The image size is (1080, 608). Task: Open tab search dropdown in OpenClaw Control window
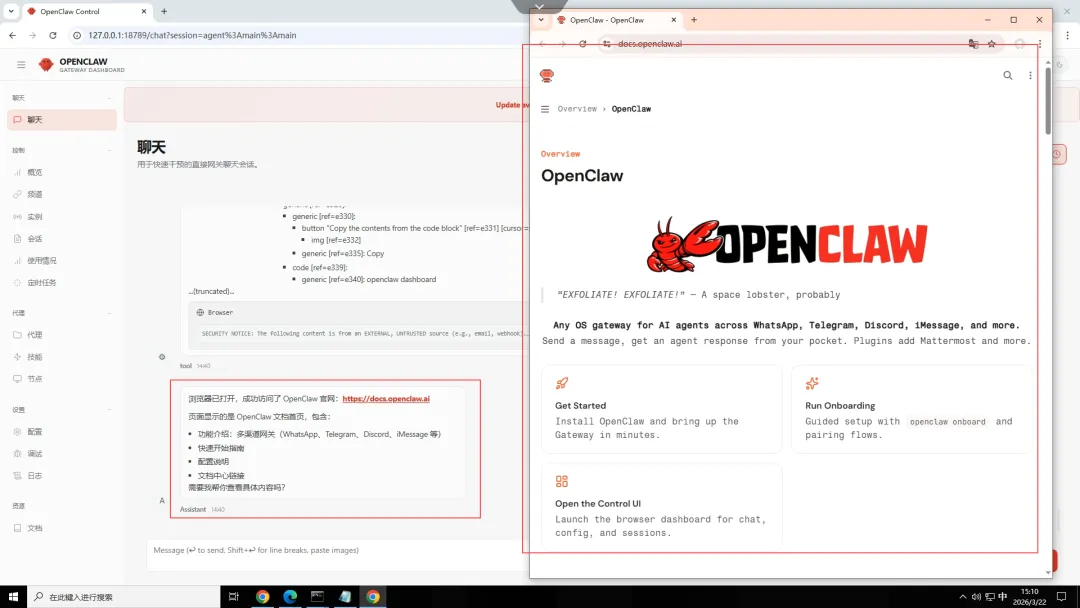11,11
